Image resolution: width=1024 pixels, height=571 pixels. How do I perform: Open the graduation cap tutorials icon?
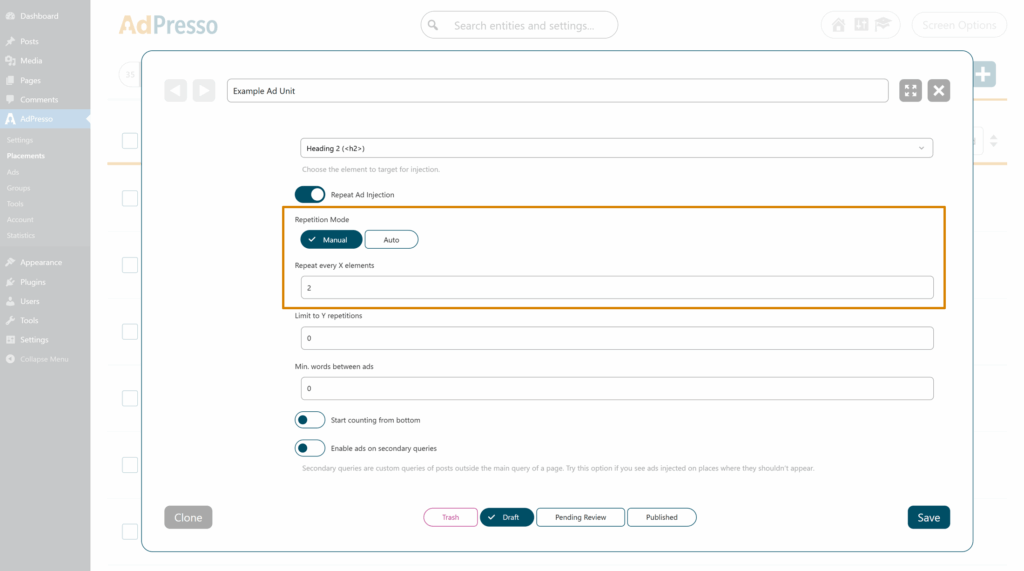click(x=883, y=25)
